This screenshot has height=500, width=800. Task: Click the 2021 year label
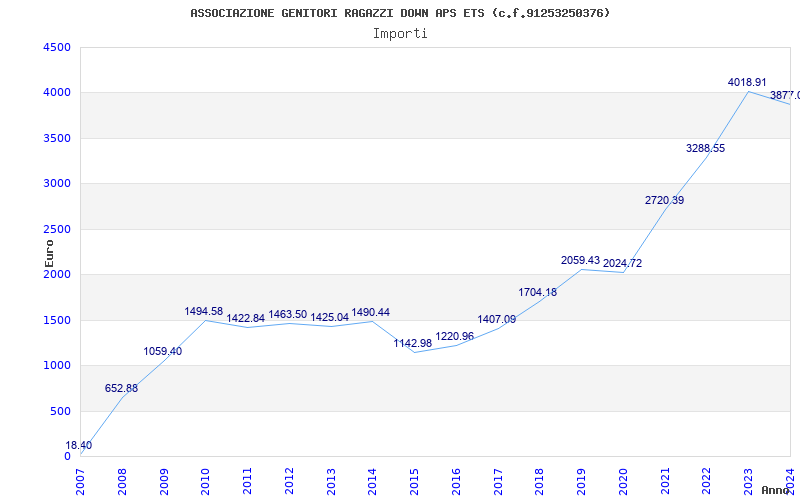pyautogui.click(x=665, y=482)
